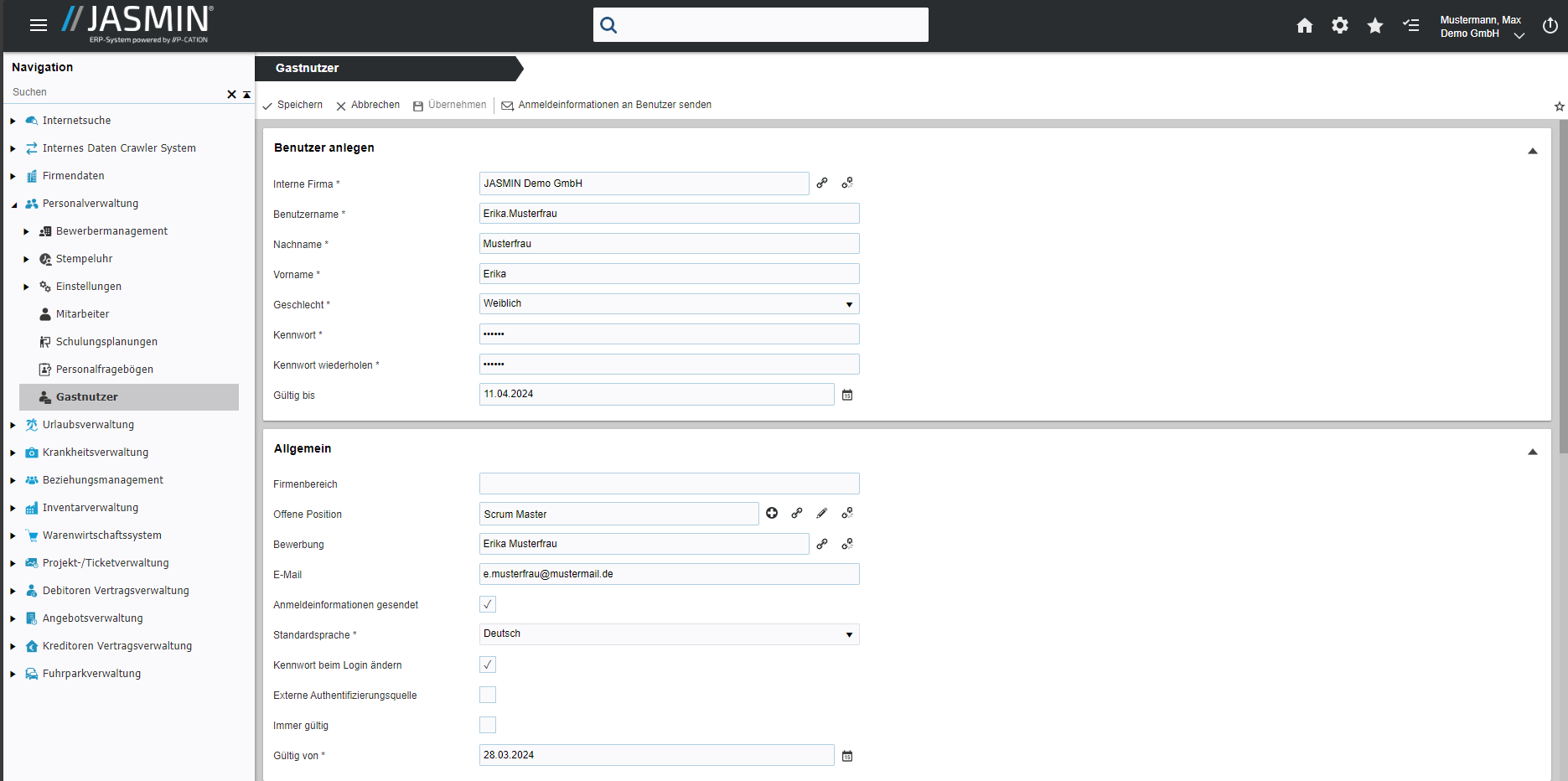
Task: Open the Standardsprache dropdown
Action: click(x=669, y=634)
